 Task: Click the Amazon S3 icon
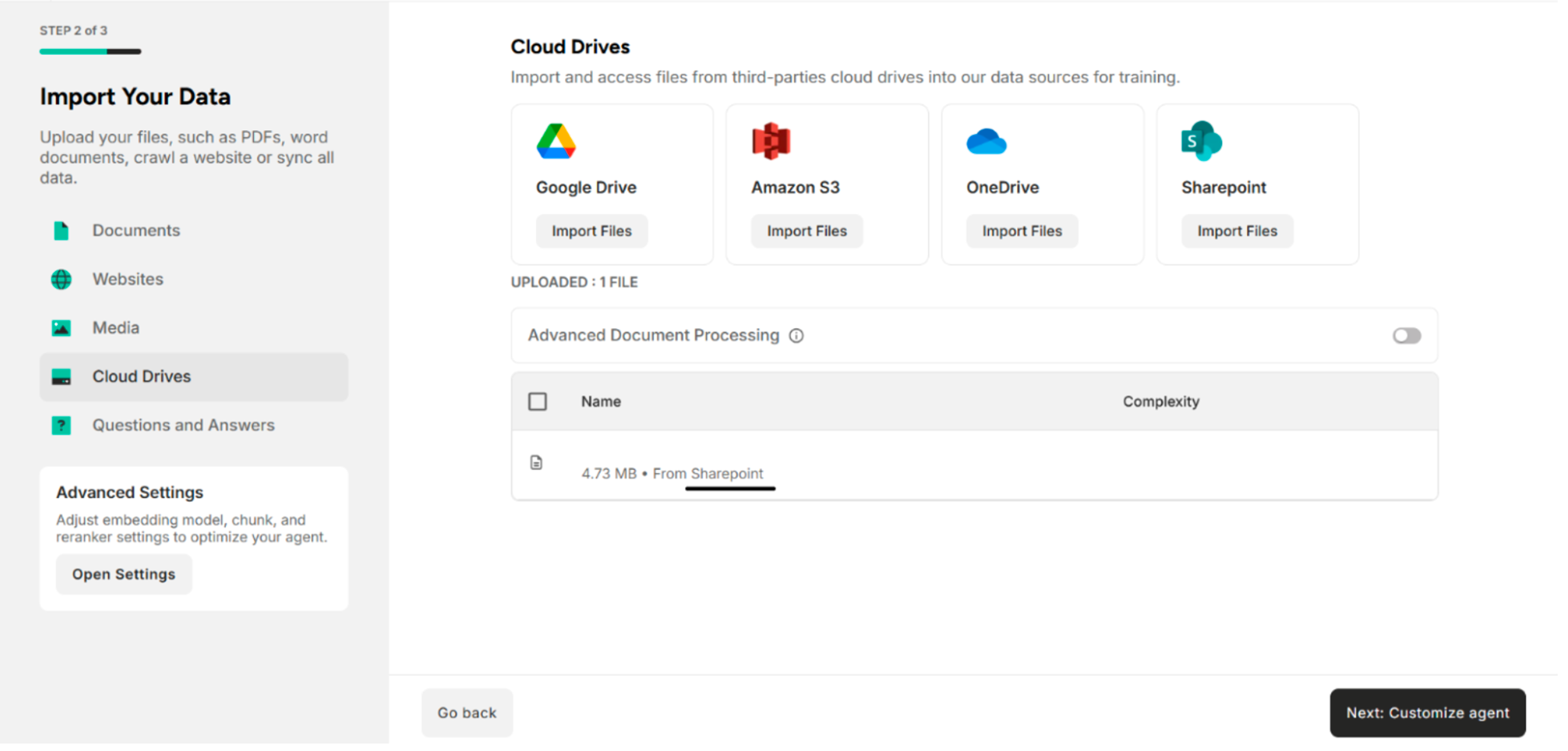pyautogui.click(x=771, y=141)
